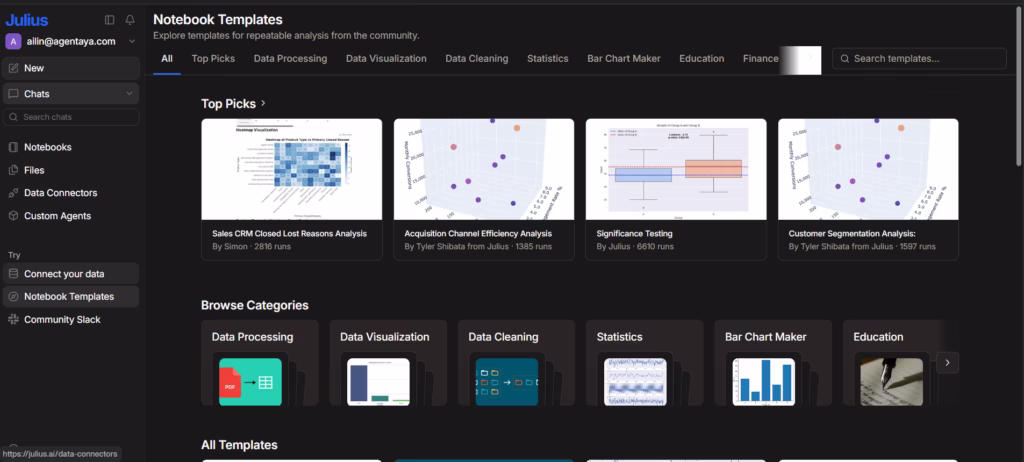Click the Sales CRM Closed Lost Reasons Analysis title
1024x462 pixels.
[289, 233]
